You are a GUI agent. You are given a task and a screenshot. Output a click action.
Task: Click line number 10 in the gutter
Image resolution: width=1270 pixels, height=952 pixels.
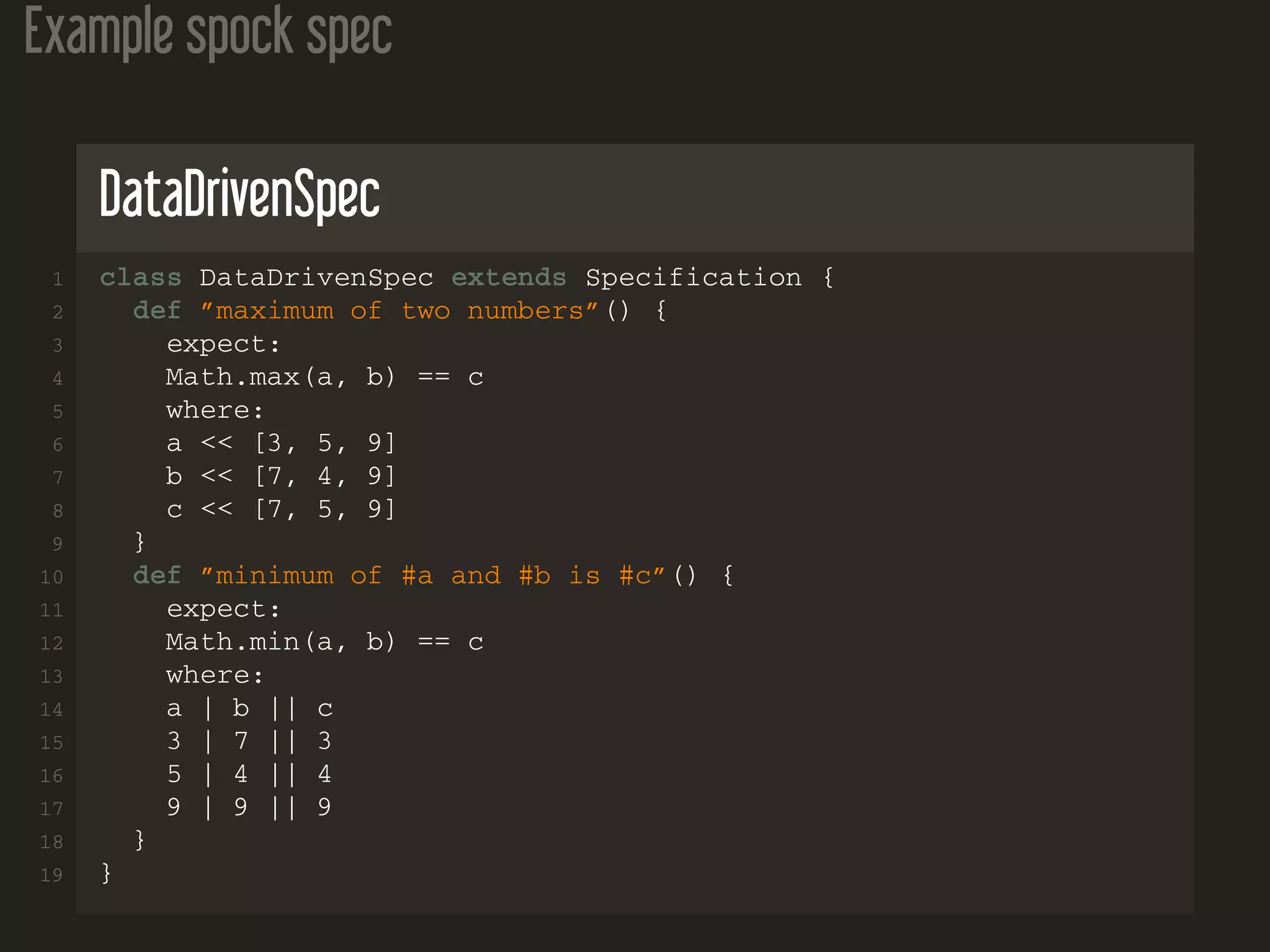click(51, 577)
